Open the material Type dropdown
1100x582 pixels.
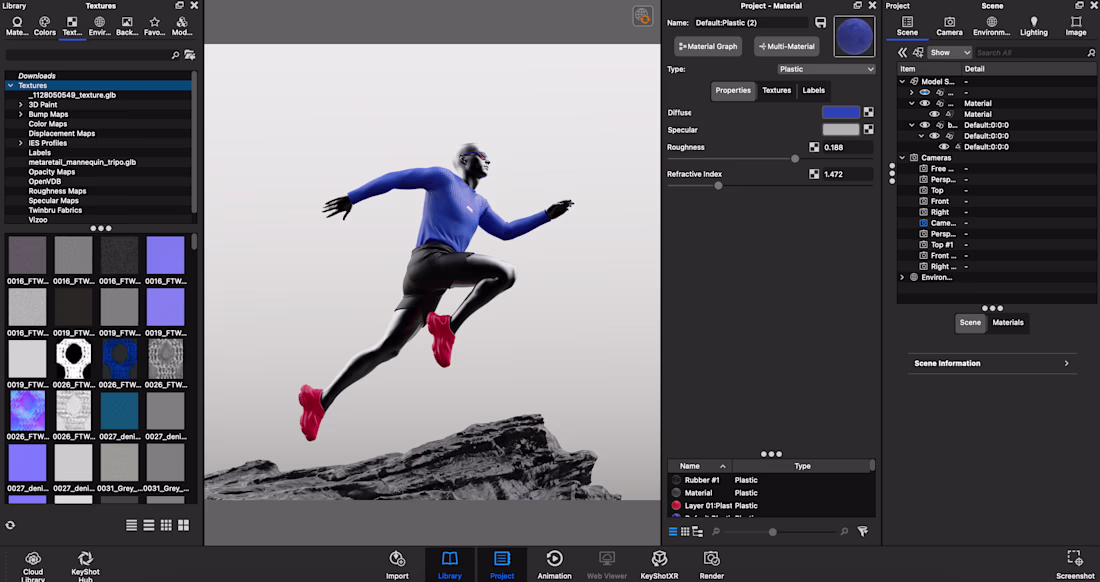pos(826,69)
